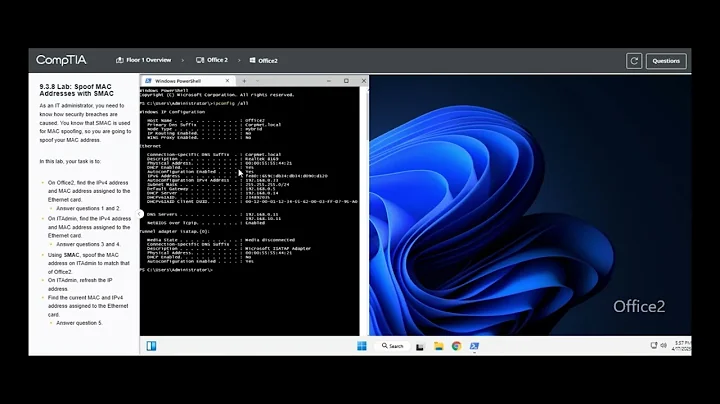Screen dimensions: 720x404
Task: Click the 'Windows IP Configuration' heading
Action: click(x=172, y=112)
